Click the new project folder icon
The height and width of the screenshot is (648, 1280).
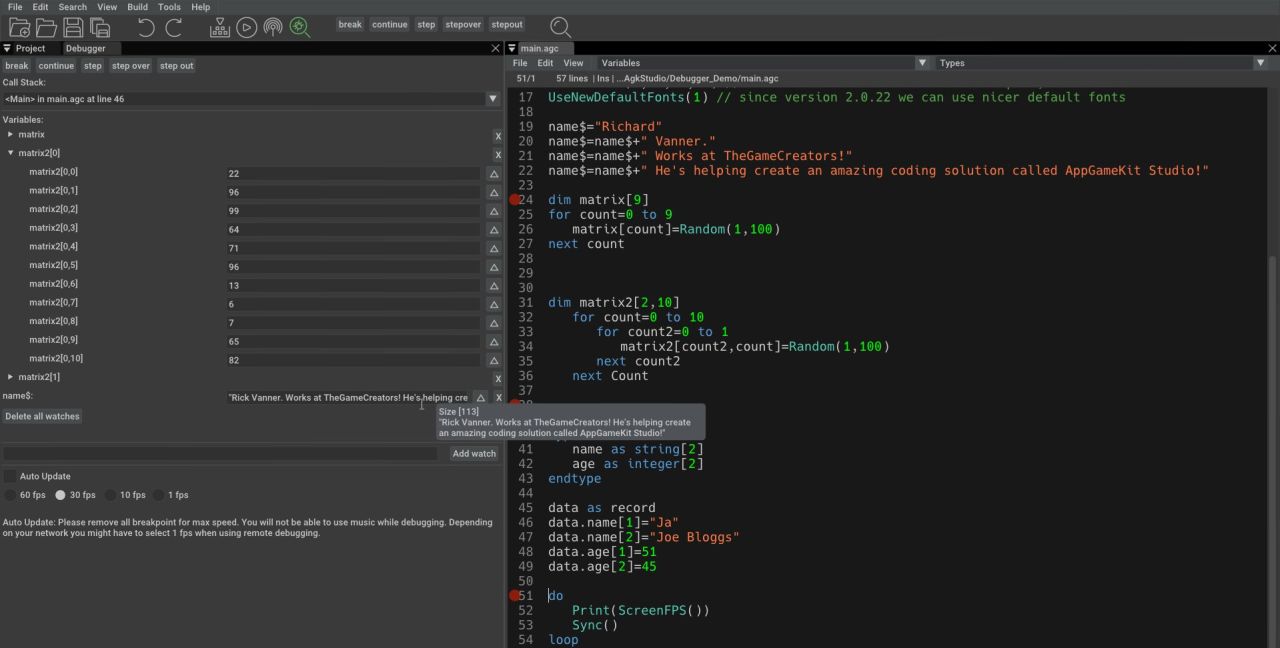(x=19, y=27)
